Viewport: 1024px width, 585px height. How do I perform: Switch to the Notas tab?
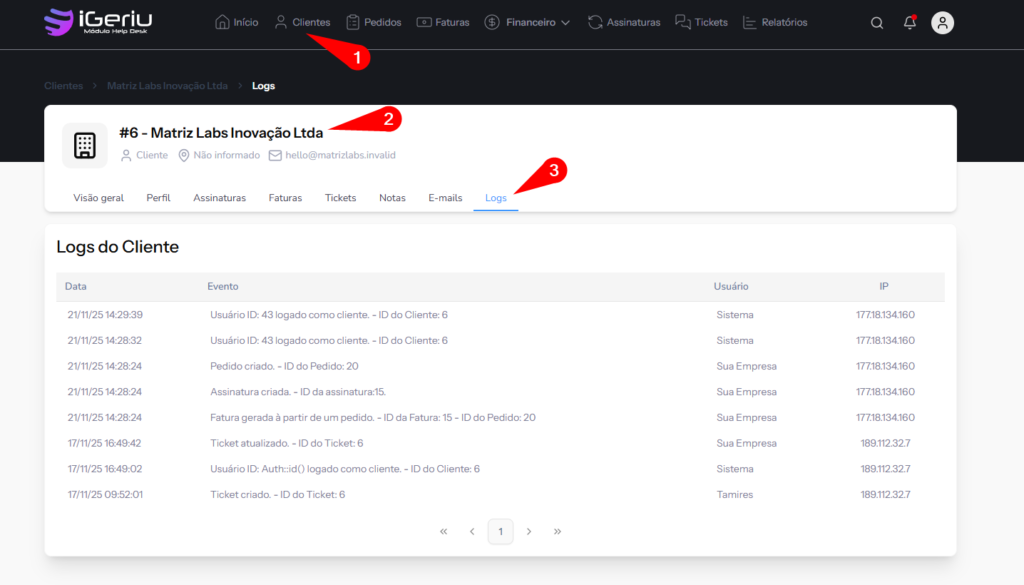[392, 198]
